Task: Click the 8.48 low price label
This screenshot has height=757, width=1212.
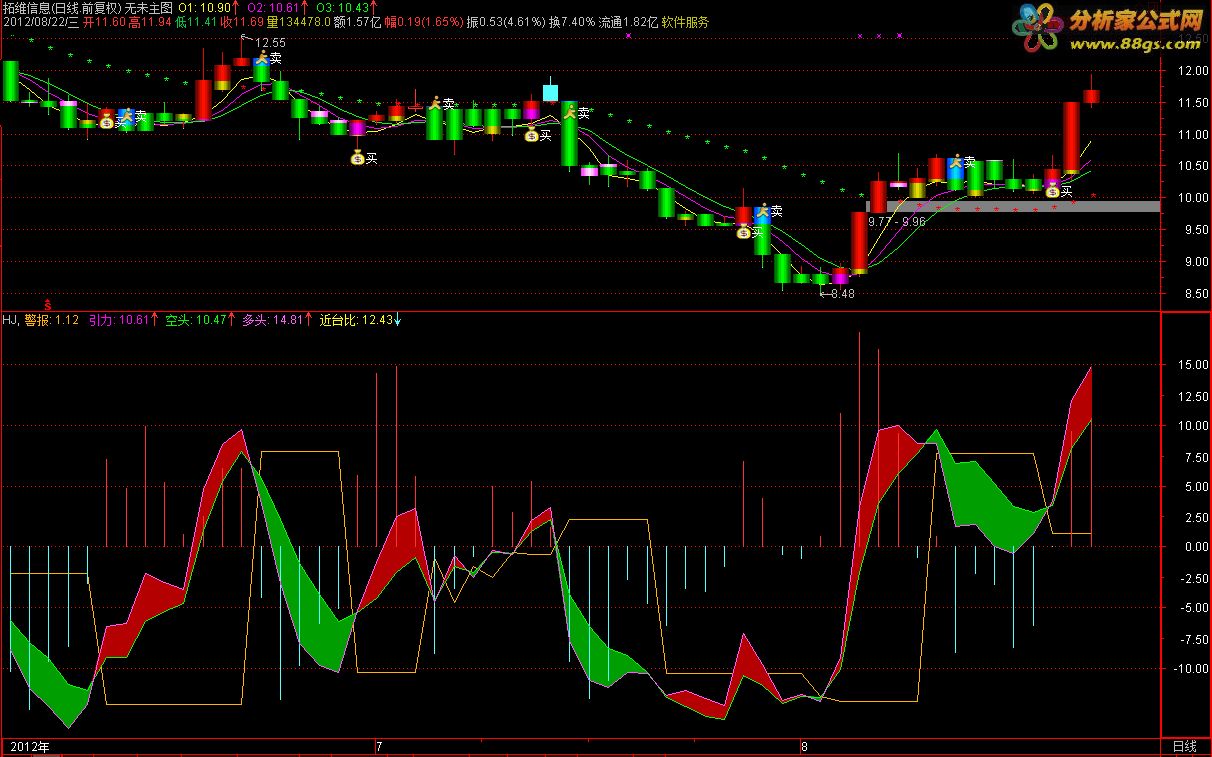Action: tap(842, 294)
